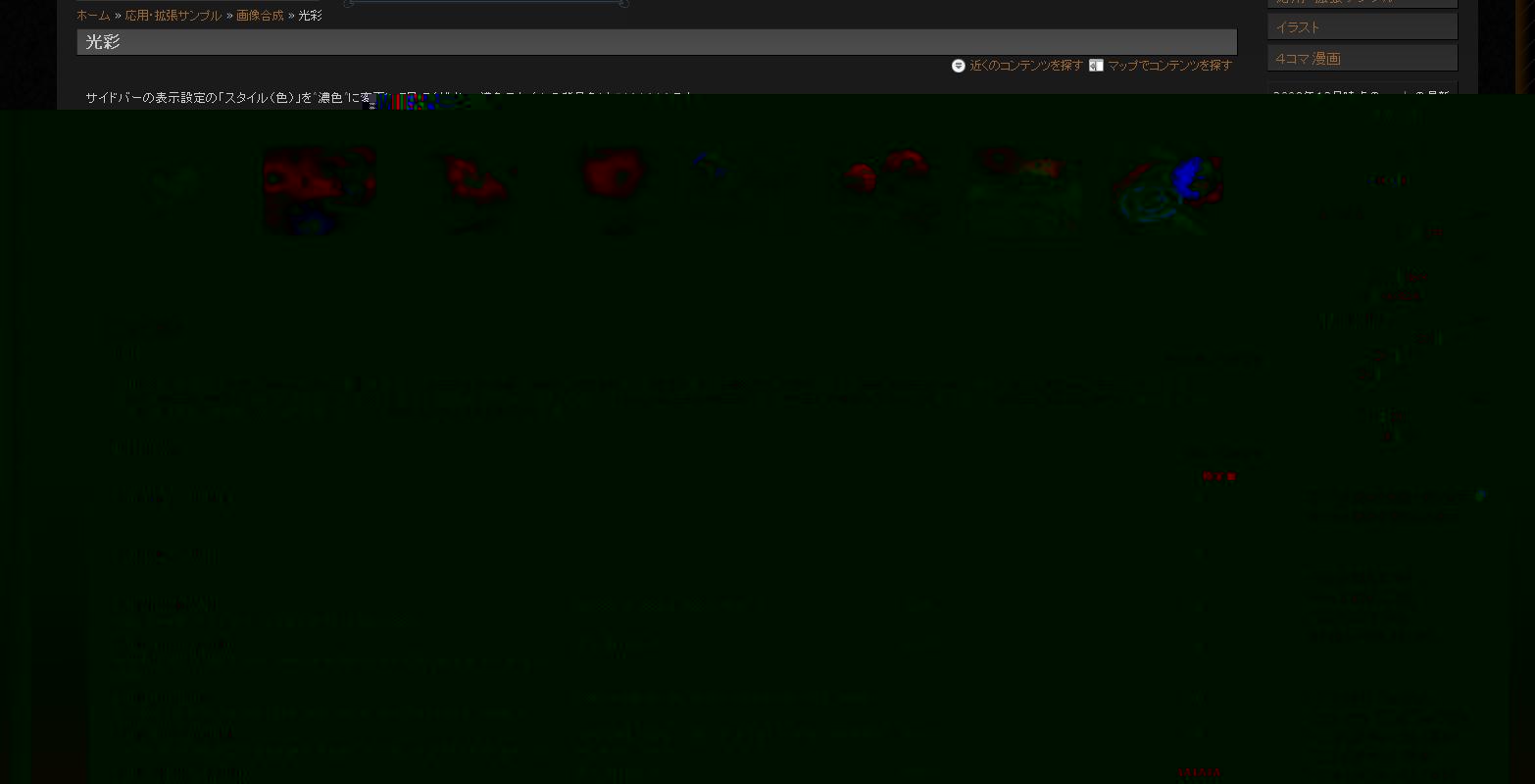The width and height of the screenshot is (1535, 784).
Task: Select the イラスト sidebar menu item
Action: point(1362,27)
